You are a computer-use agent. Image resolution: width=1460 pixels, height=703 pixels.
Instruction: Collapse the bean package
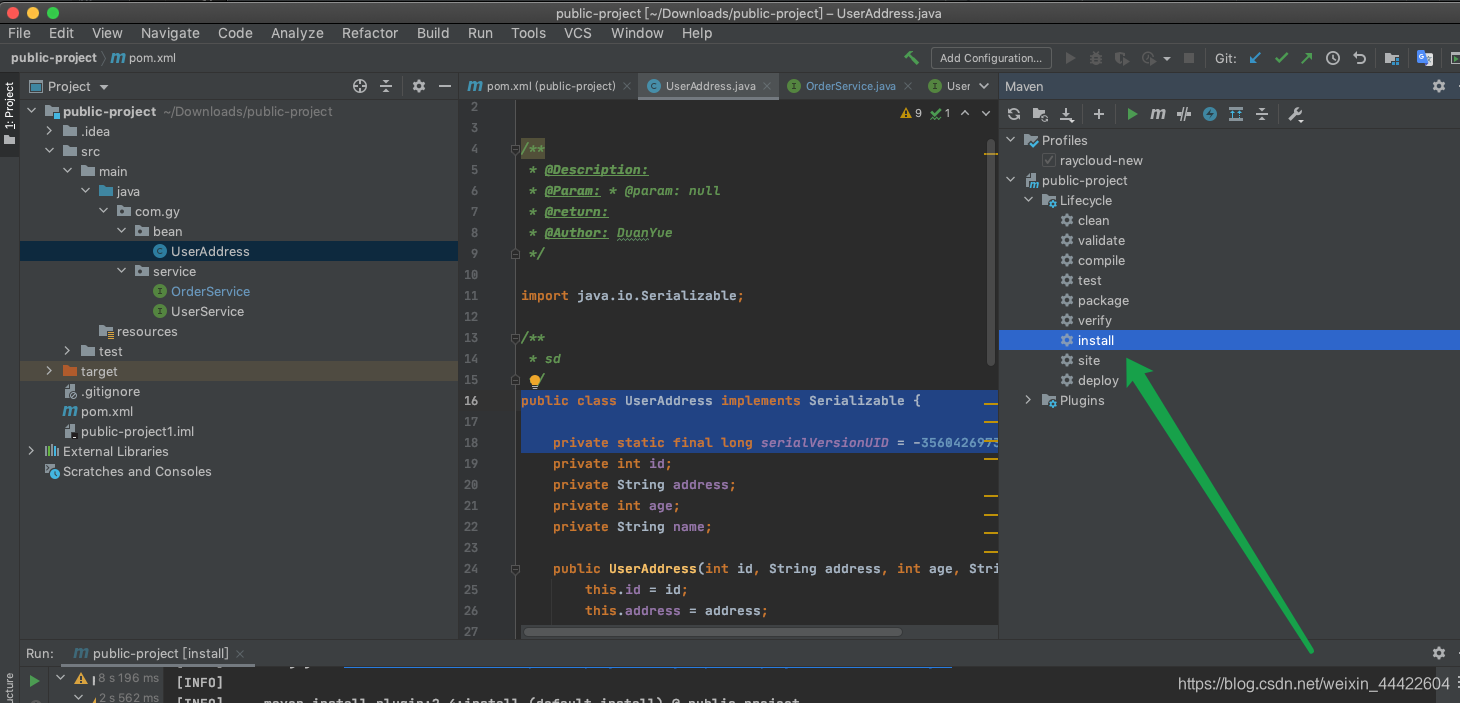pyautogui.click(x=122, y=231)
